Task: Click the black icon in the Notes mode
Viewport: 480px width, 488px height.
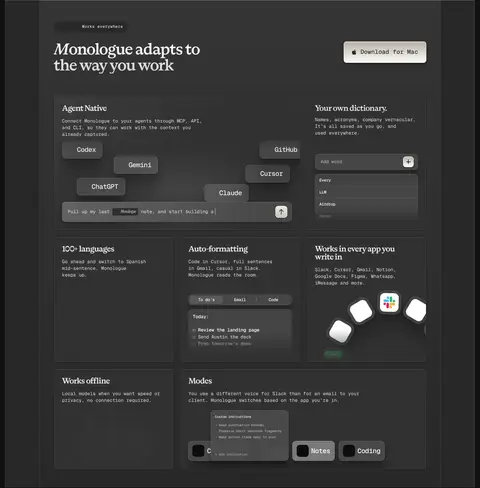Action: coord(303,451)
